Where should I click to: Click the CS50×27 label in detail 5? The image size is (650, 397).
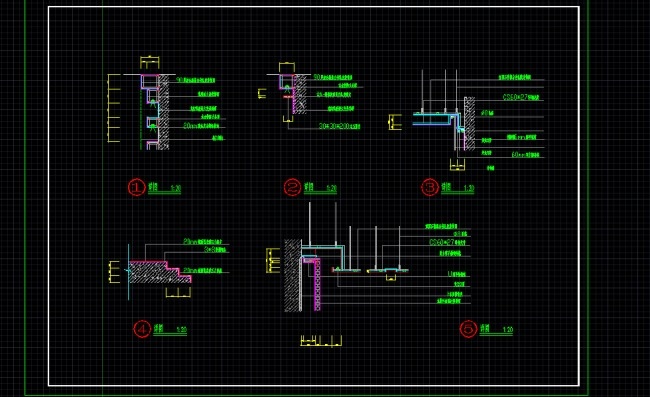point(447,242)
